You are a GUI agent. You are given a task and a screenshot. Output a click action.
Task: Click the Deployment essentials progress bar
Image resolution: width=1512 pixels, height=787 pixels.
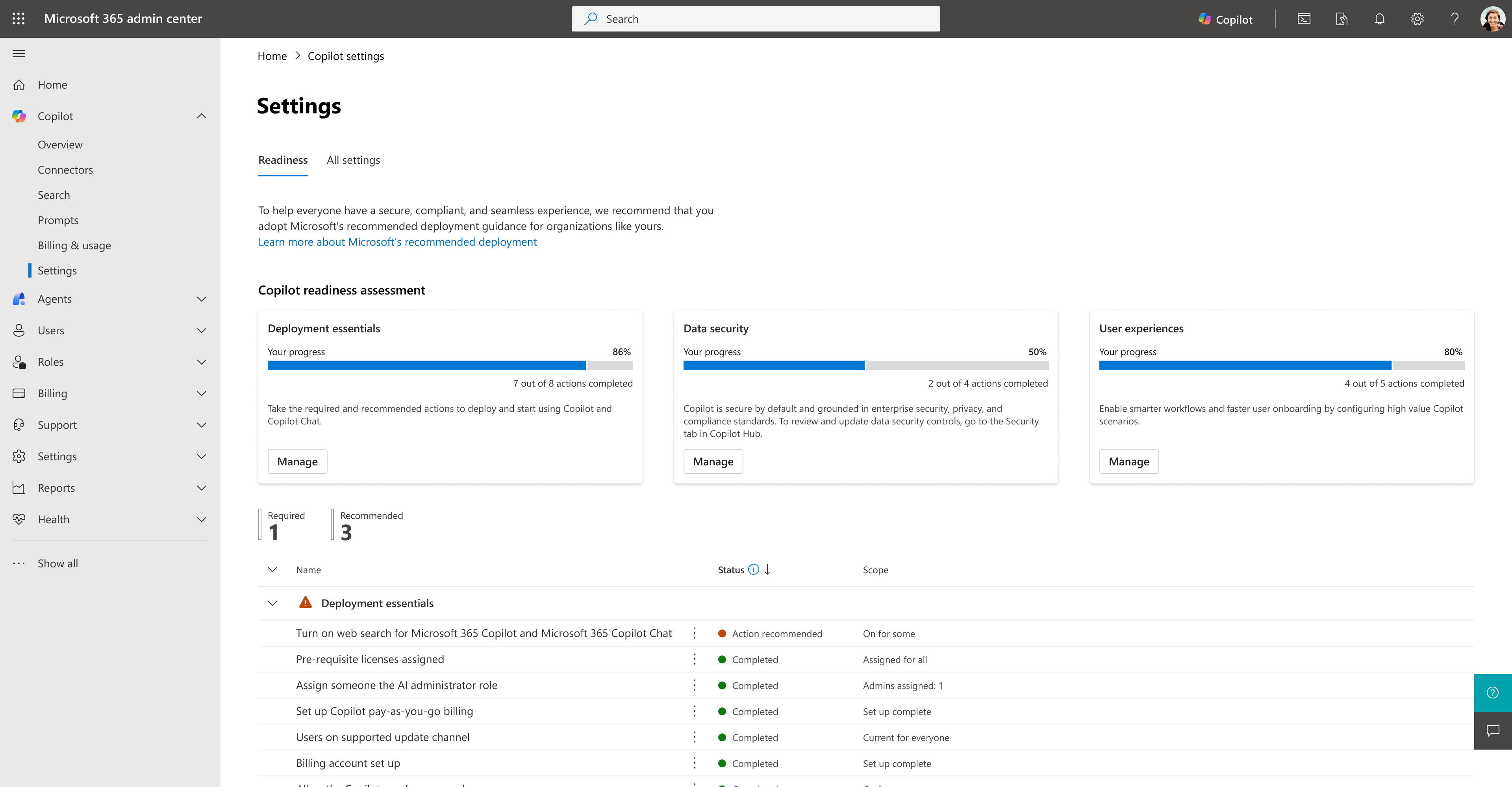pyautogui.click(x=450, y=366)
